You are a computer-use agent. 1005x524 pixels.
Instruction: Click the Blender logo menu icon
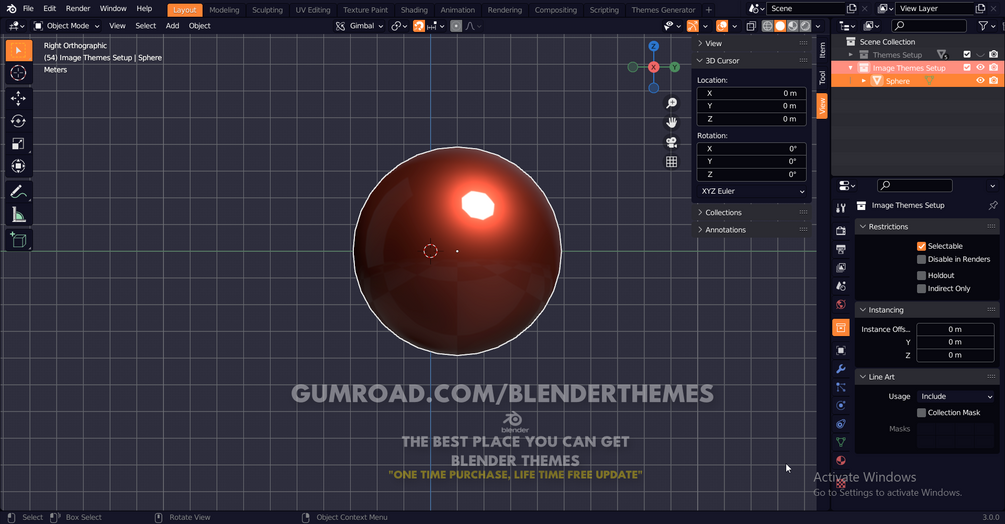click(11, 8)
